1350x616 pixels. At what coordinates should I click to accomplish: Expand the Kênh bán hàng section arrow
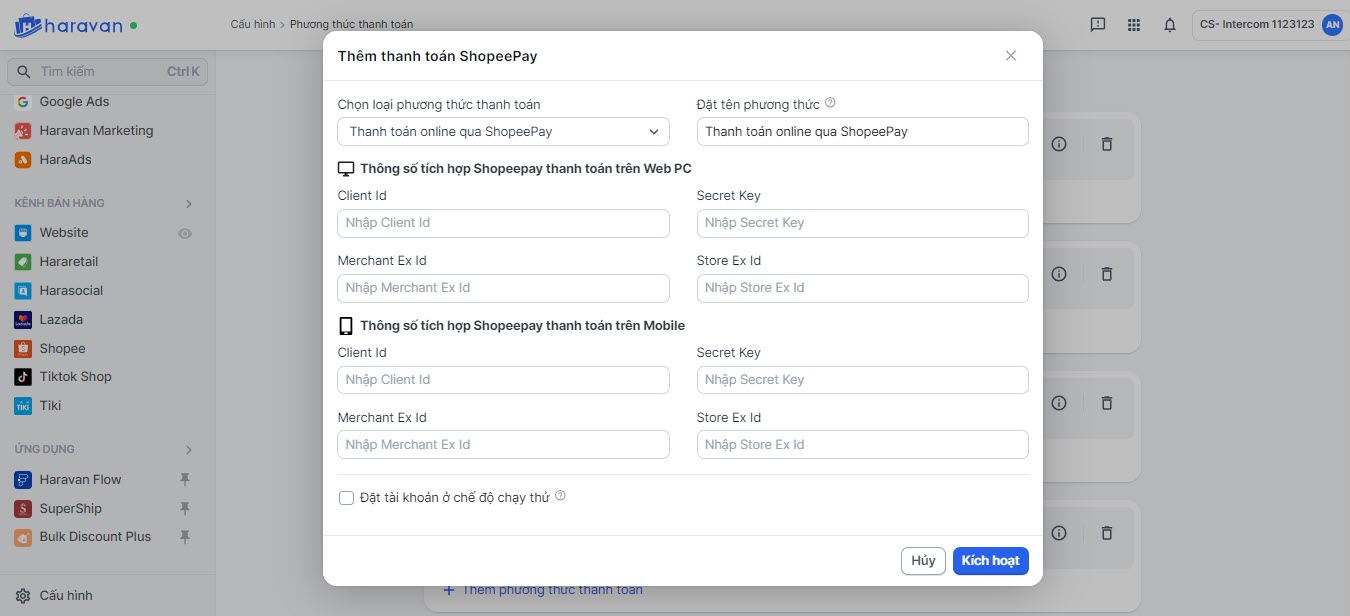(x=188, y=204)
